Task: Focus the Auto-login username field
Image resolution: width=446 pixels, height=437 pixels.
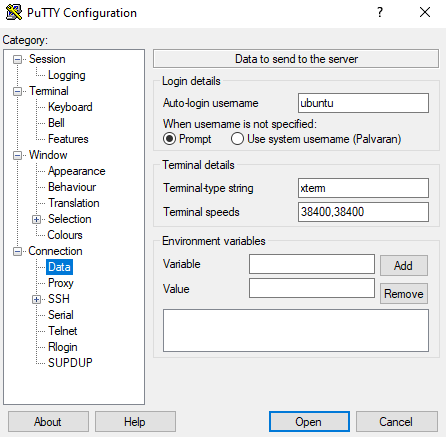Action: [x=363, y=103]
